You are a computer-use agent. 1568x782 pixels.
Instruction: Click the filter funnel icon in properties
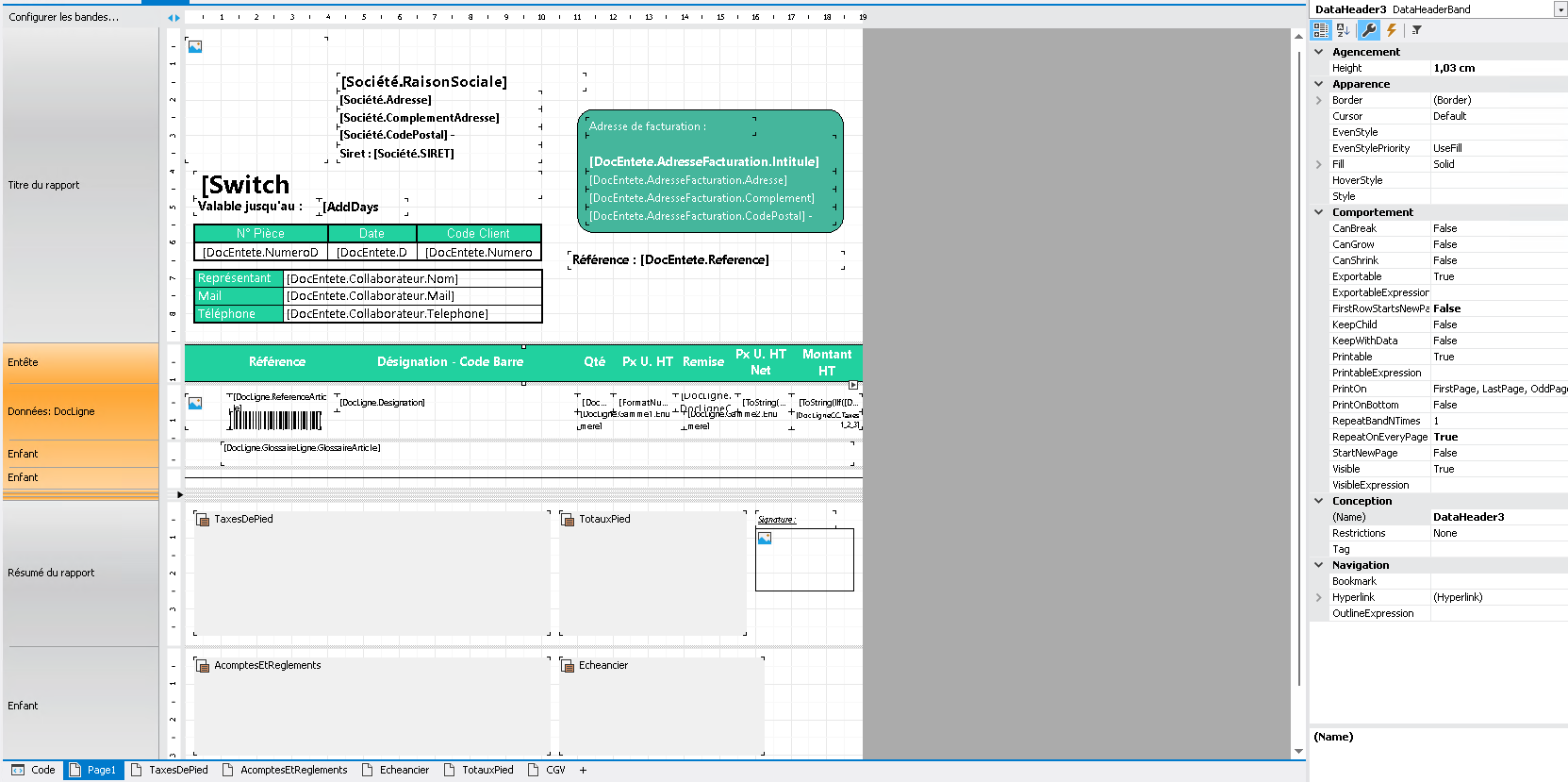1416,30
